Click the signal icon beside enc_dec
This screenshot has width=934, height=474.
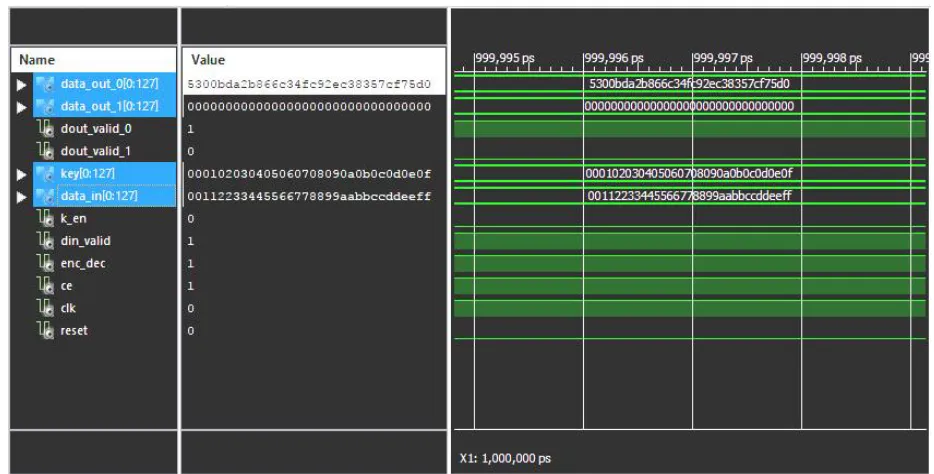(46, 264)
